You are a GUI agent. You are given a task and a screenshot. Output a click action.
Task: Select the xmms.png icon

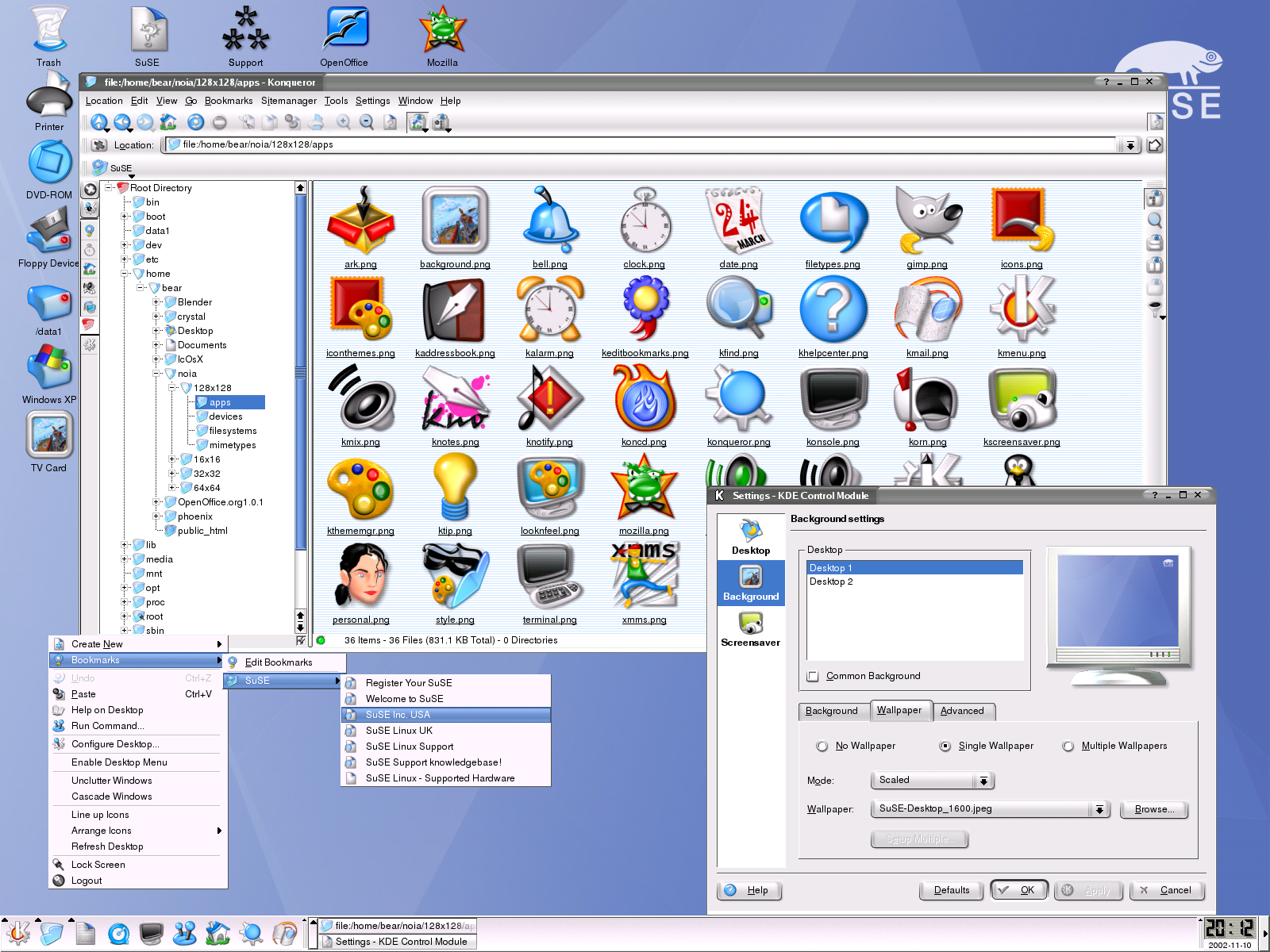pyautogui.click(x=645, y=584)
